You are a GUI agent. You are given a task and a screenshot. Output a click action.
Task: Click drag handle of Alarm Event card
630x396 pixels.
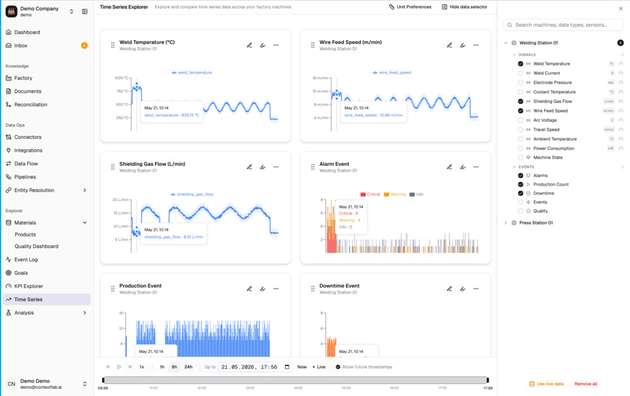tap(313, 167)
